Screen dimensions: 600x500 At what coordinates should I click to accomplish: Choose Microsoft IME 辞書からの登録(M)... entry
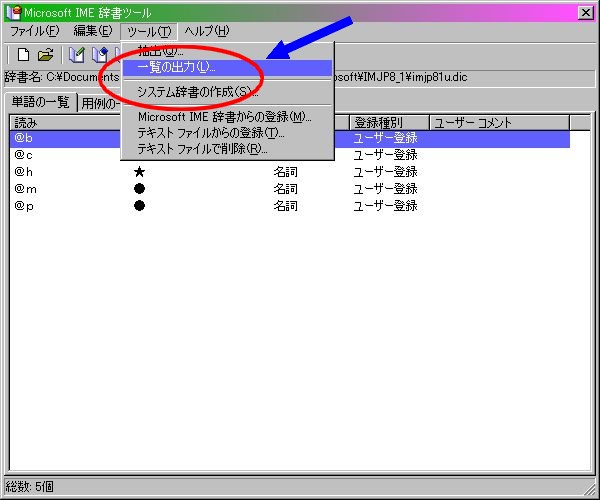[x=227, y=117]
